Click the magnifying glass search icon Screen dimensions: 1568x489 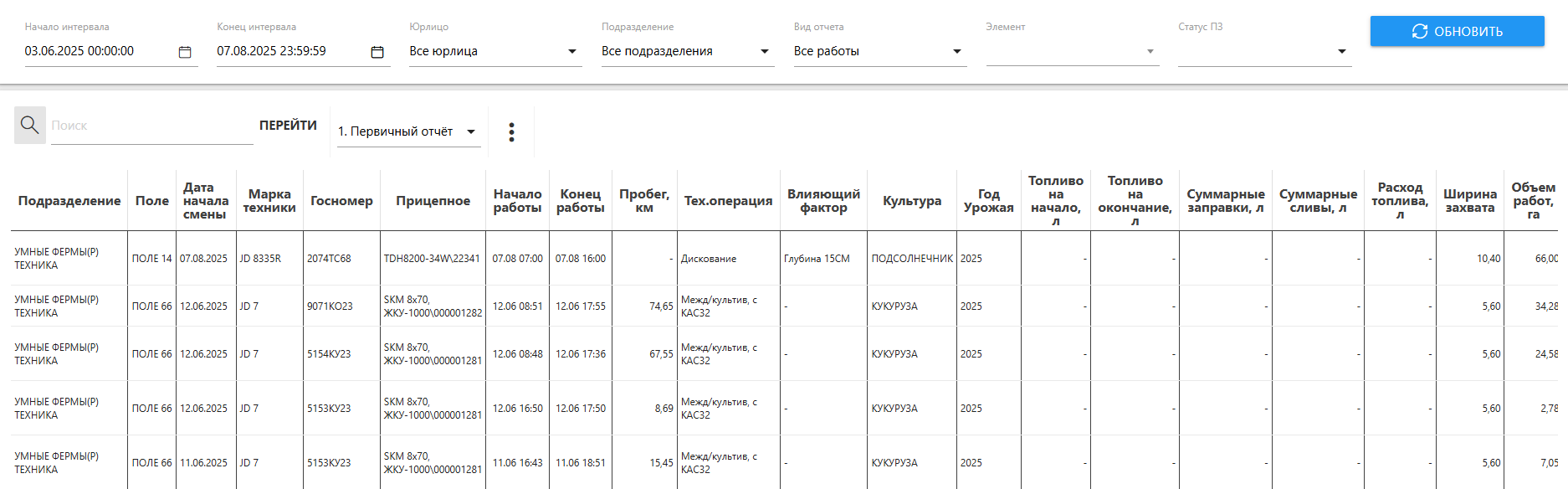click(30, 126)
